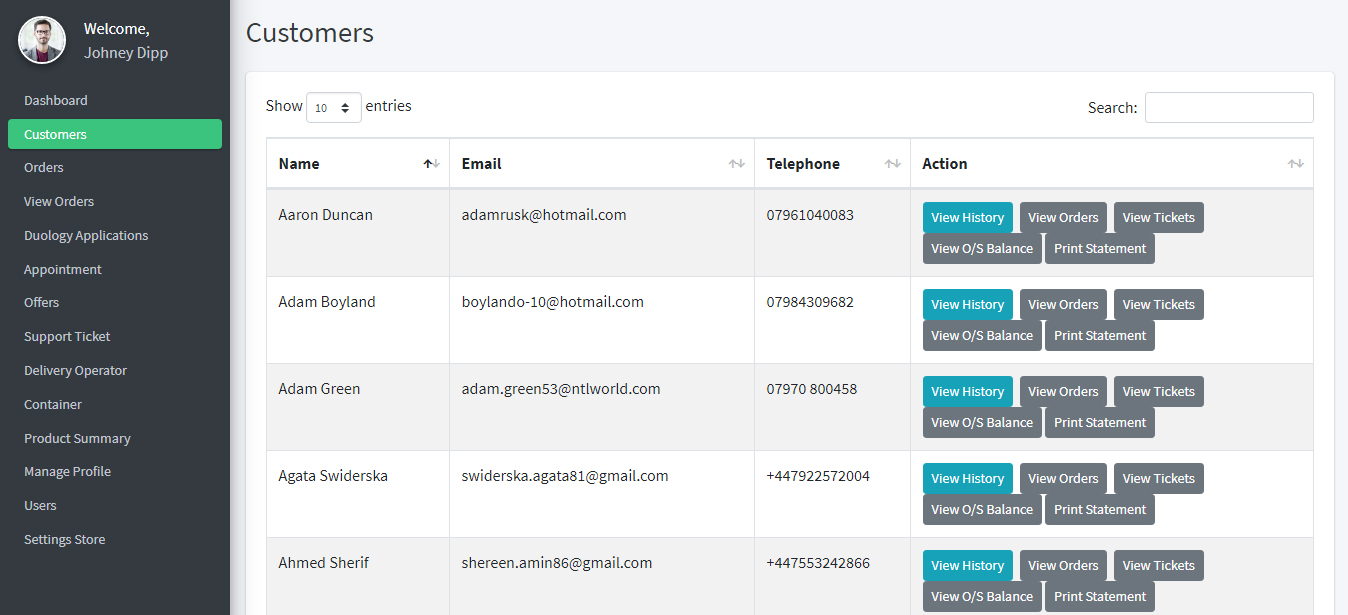
Task: Click the name Aaron Duncan
Action: pyautogui.click(x=325, y=215)
